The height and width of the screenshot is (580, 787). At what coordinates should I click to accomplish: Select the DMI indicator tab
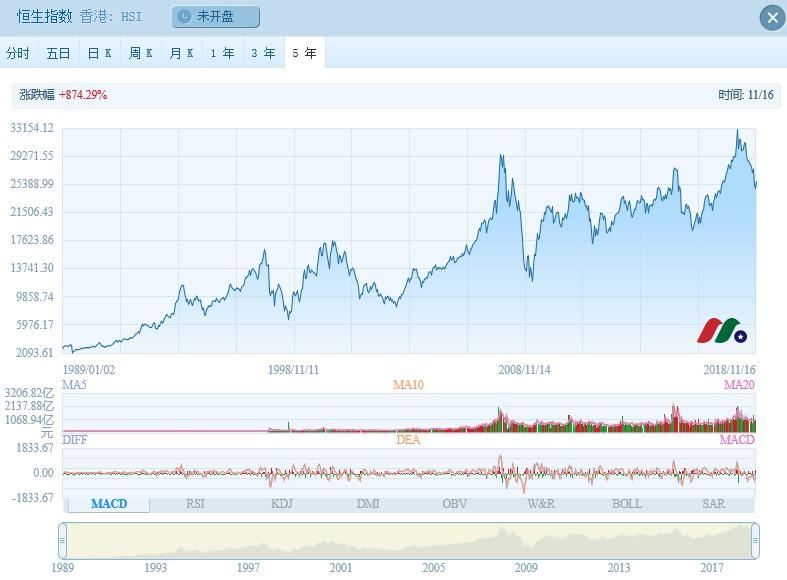coord(368,504)
